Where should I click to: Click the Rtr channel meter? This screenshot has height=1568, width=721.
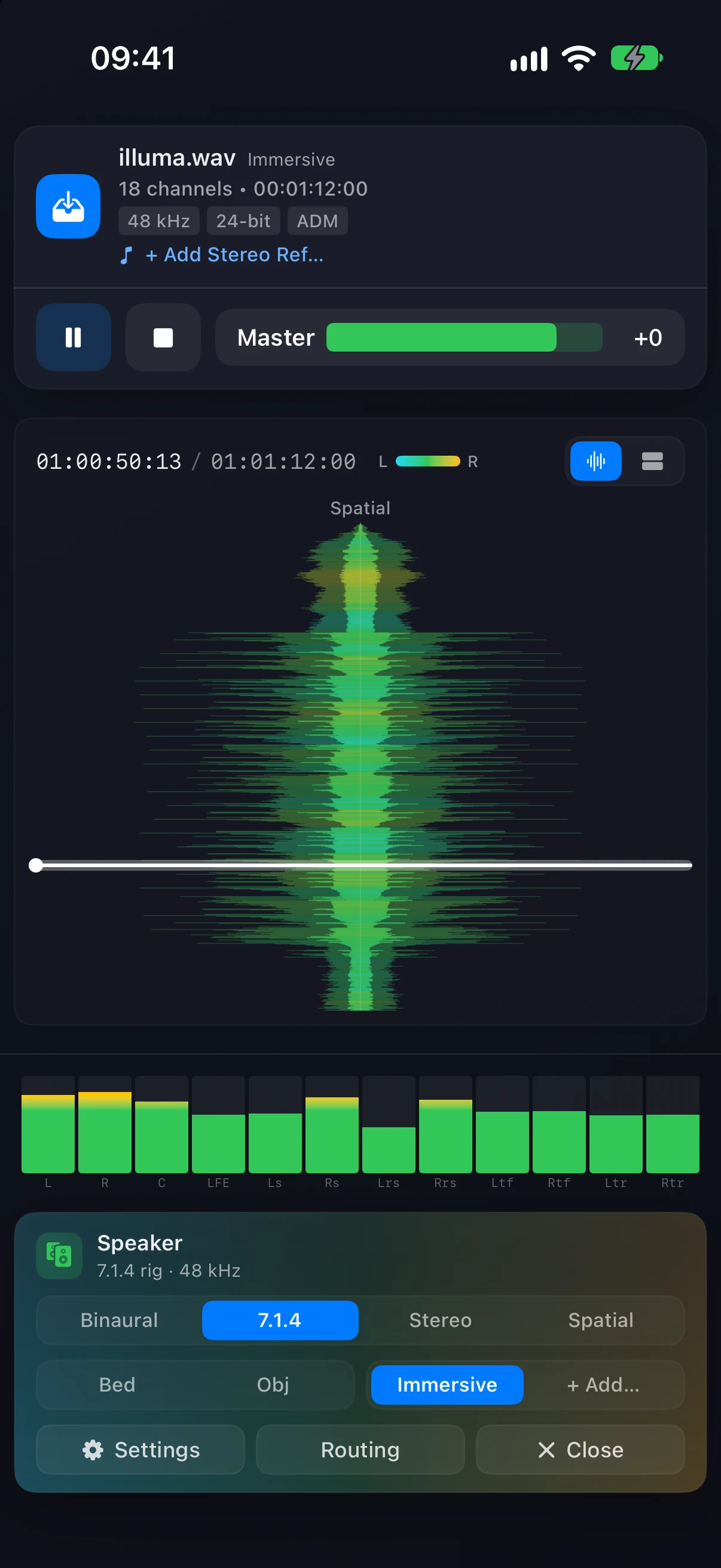[x=673, y=1124]
